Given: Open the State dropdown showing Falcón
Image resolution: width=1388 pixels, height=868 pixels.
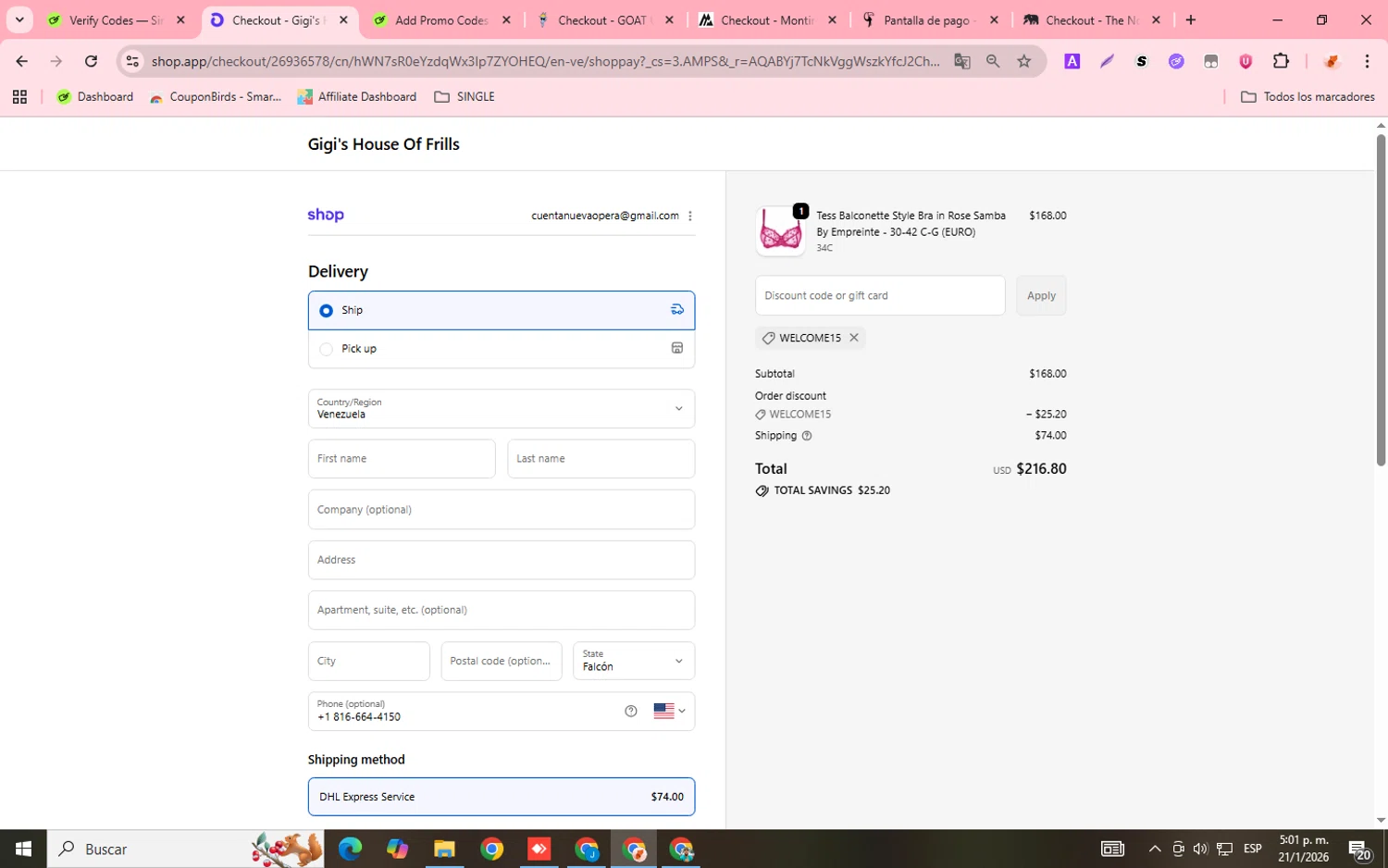Looking at the screenshot, I should click(x=633, y=661).
